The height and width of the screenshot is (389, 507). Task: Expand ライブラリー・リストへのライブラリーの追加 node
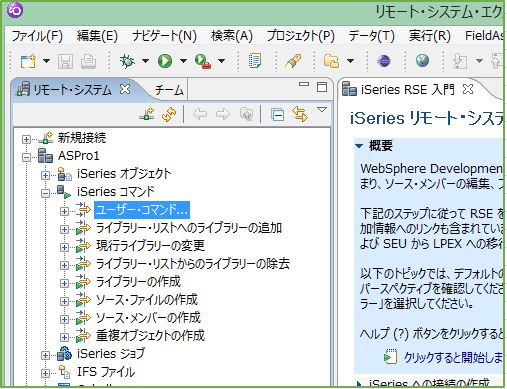64,229
